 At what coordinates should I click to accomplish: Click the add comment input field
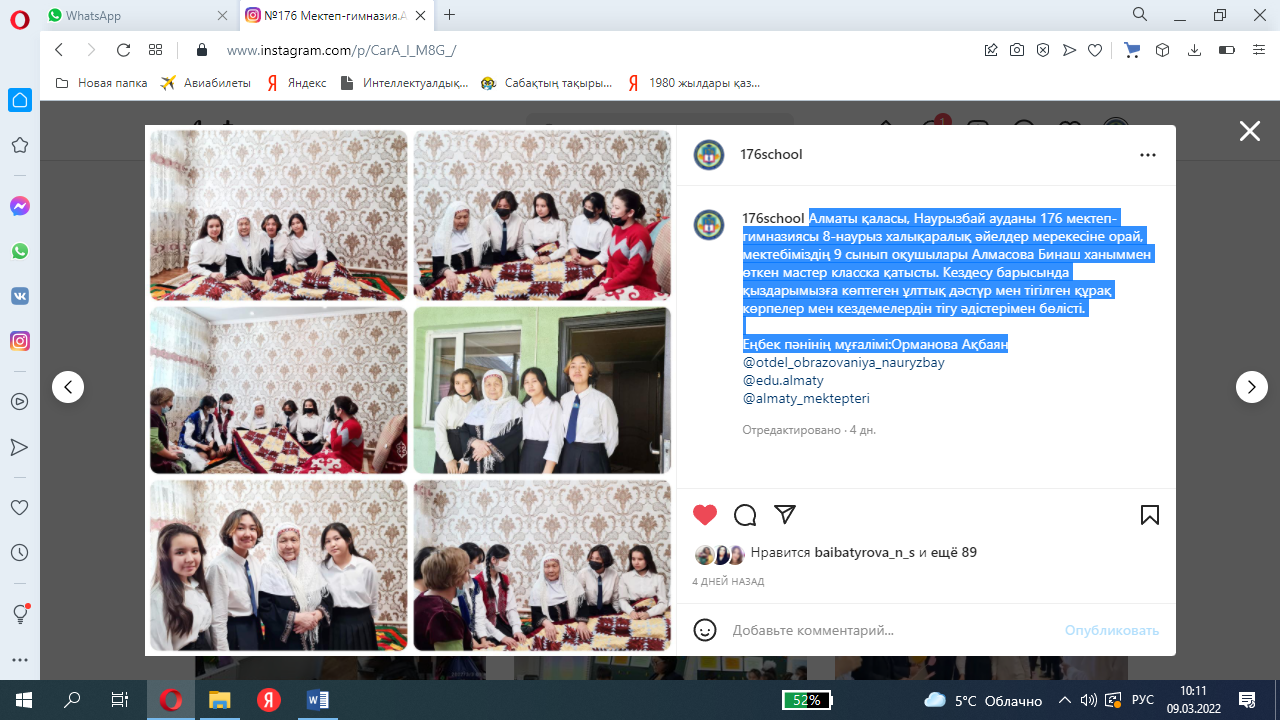[x=890, y=630]
